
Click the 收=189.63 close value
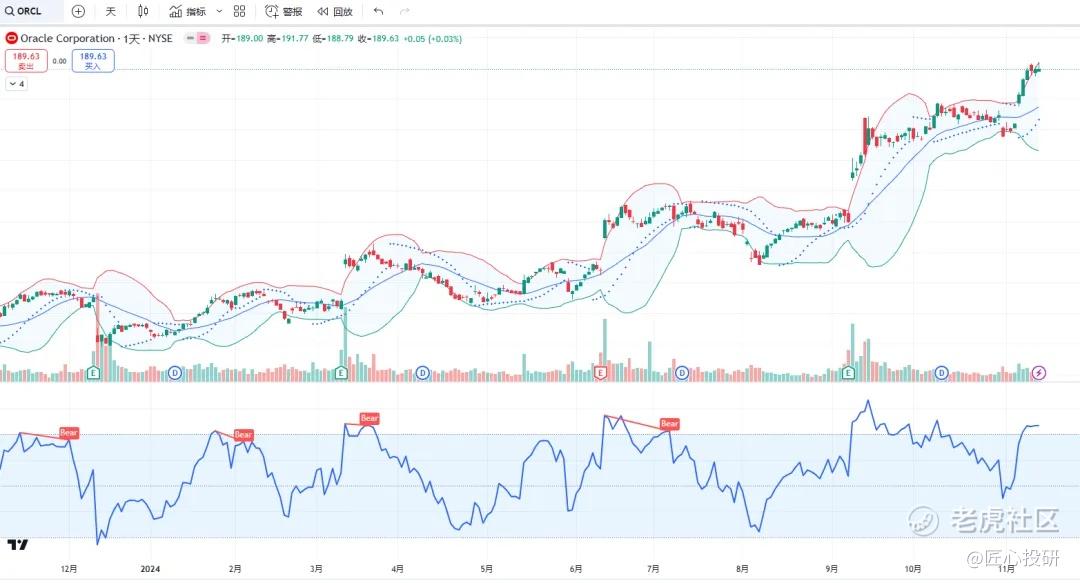(378, 39)
